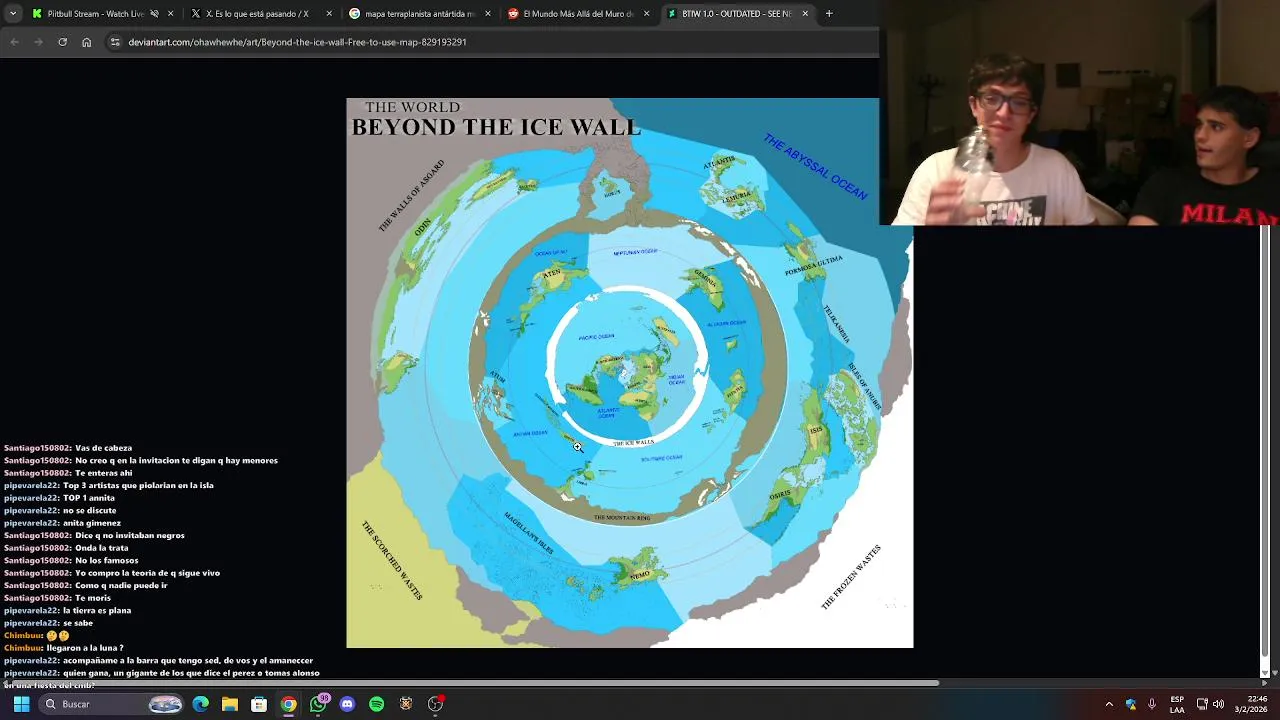Open the owl-face app taskbar icon
This screenshot has width=1280, height=720.
coord(406,704)
